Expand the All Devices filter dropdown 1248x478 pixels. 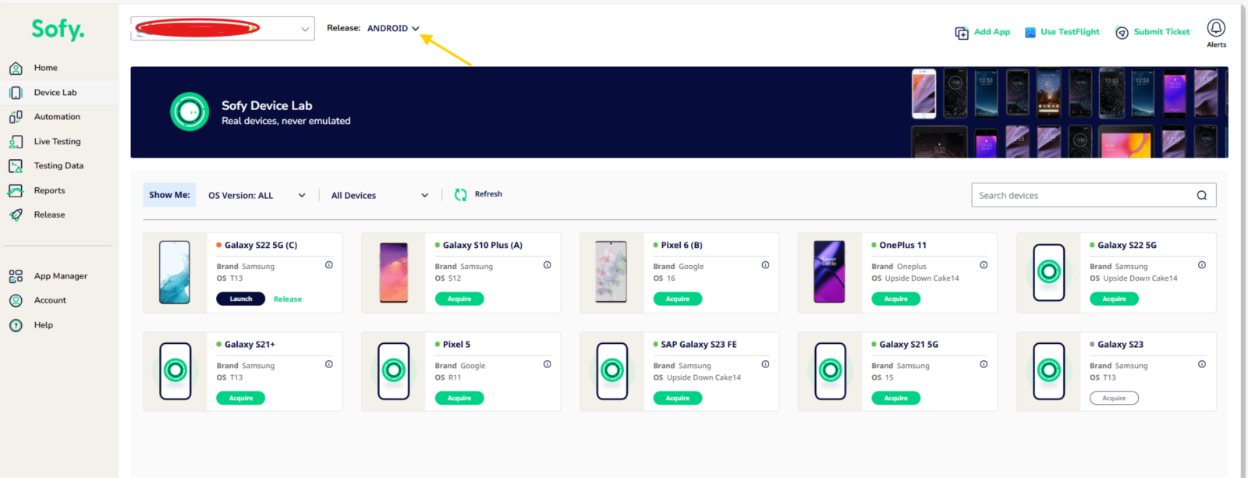click(x=380, y=195)
